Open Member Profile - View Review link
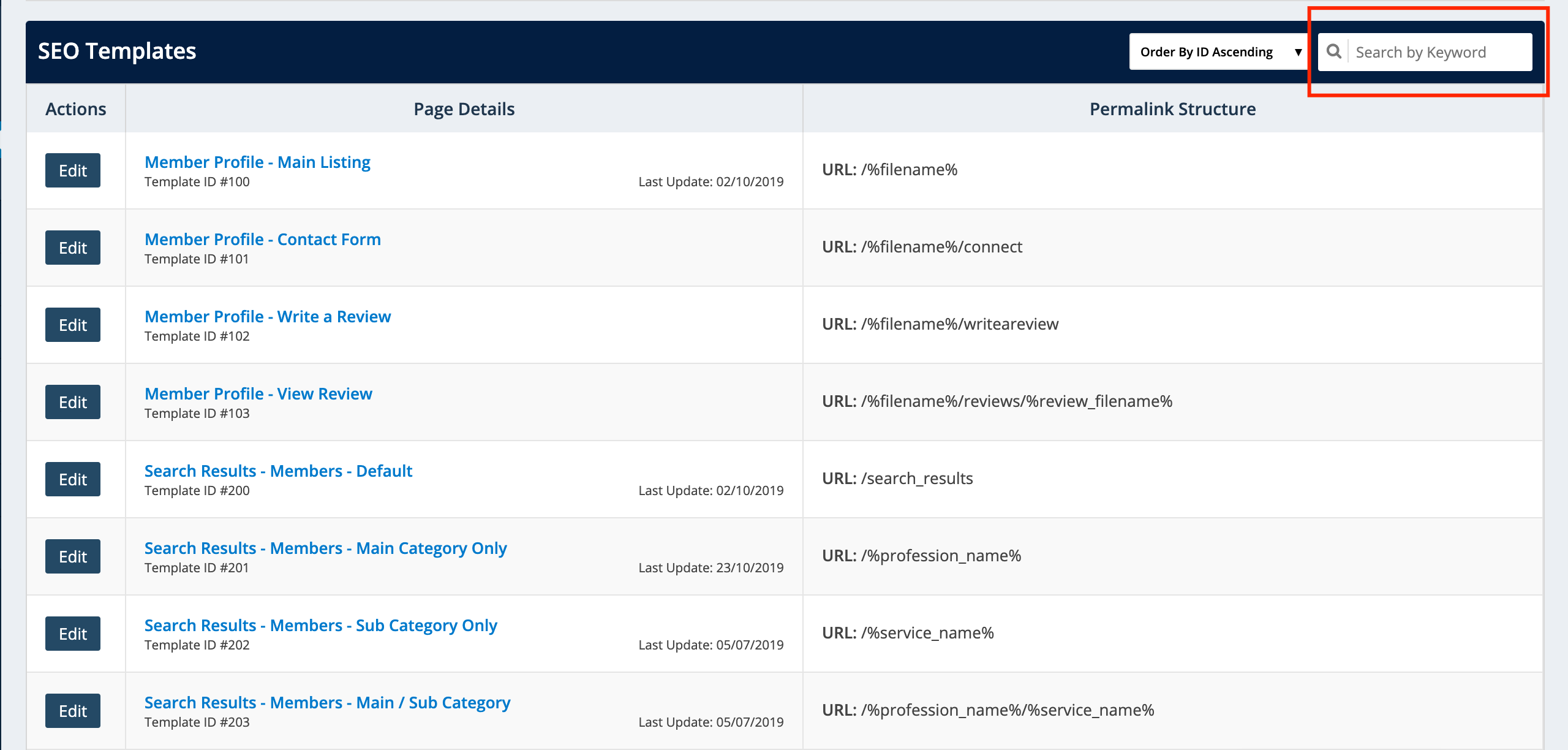The height and width of the screenshot is (750, 1568). [x=258, y=394]
